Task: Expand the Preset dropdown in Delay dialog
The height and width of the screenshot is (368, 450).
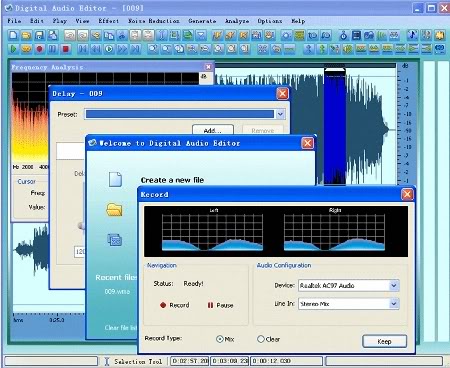Action: click(280, 114)
